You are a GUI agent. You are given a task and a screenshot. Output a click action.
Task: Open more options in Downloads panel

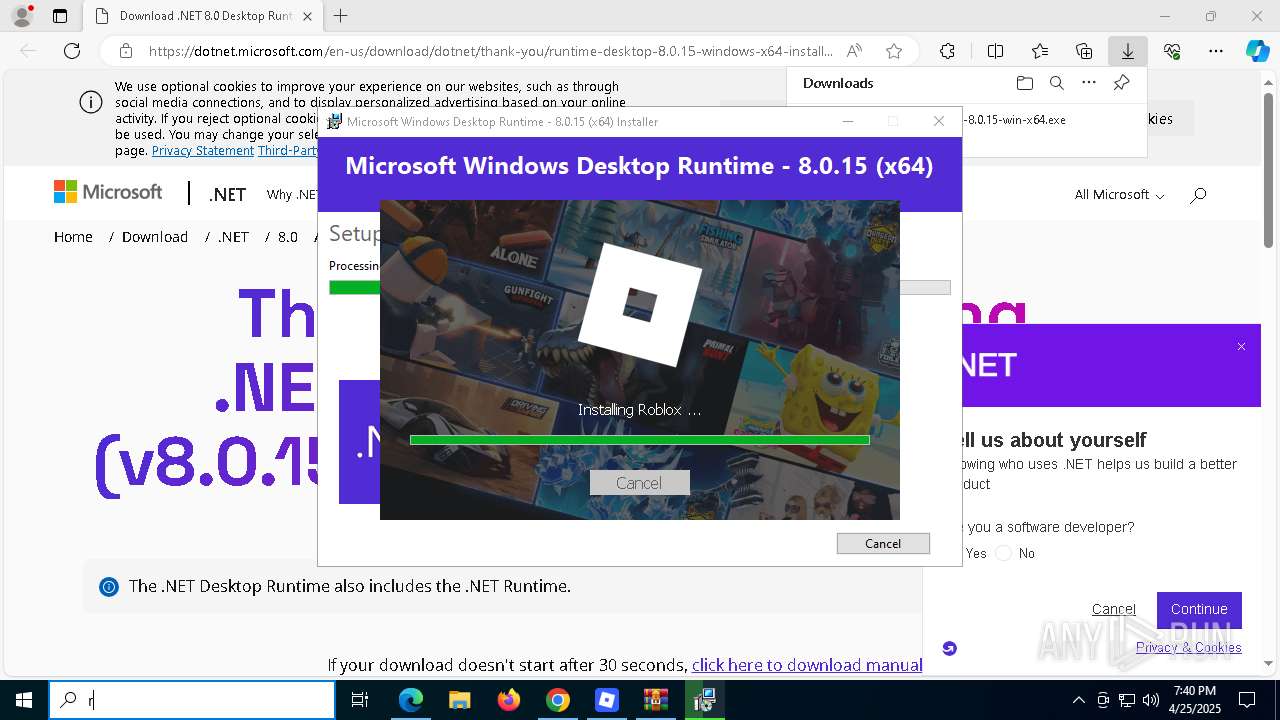pyautogui.click(x=1089, y=83)
